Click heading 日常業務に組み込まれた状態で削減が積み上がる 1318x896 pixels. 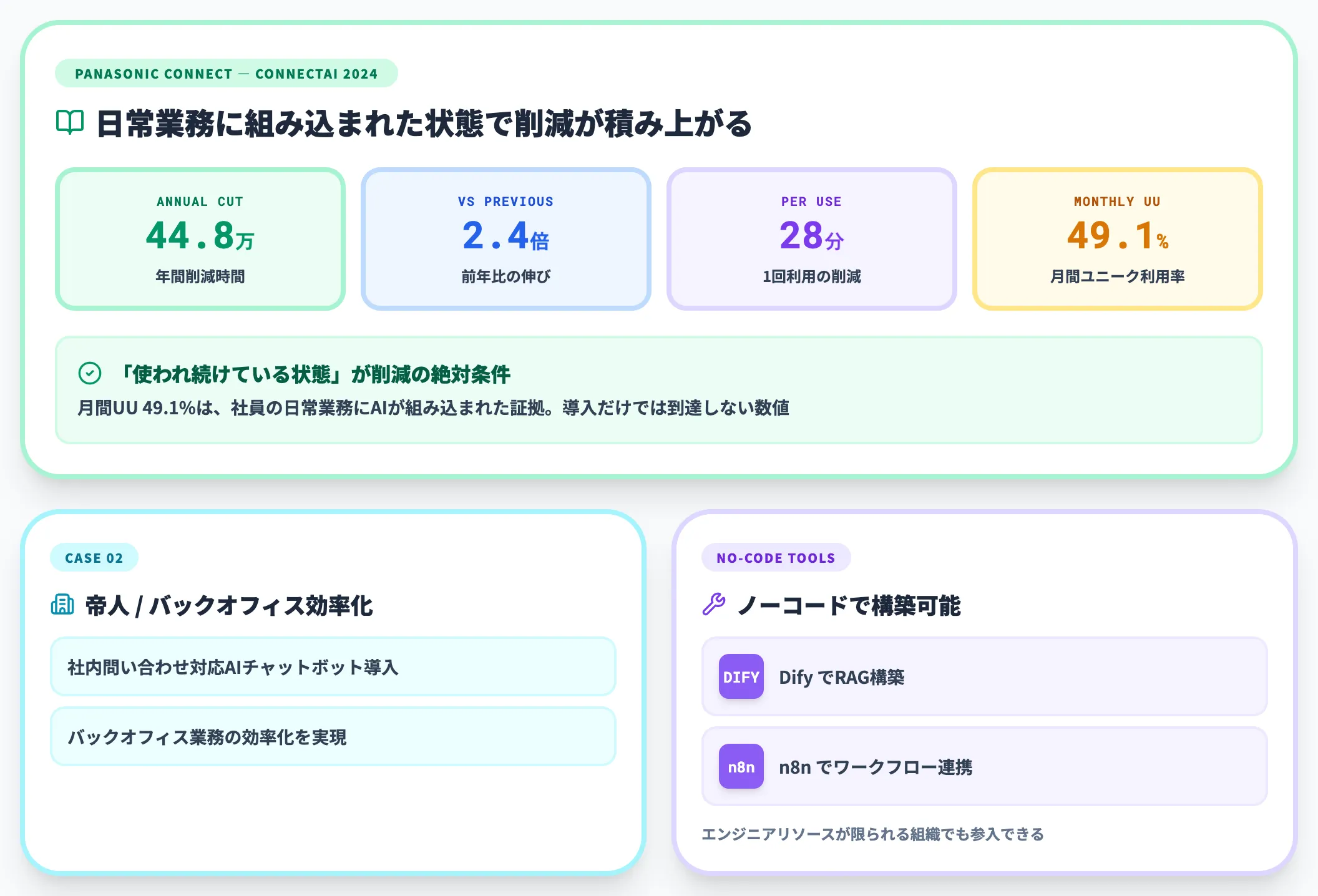coord(425,123)
